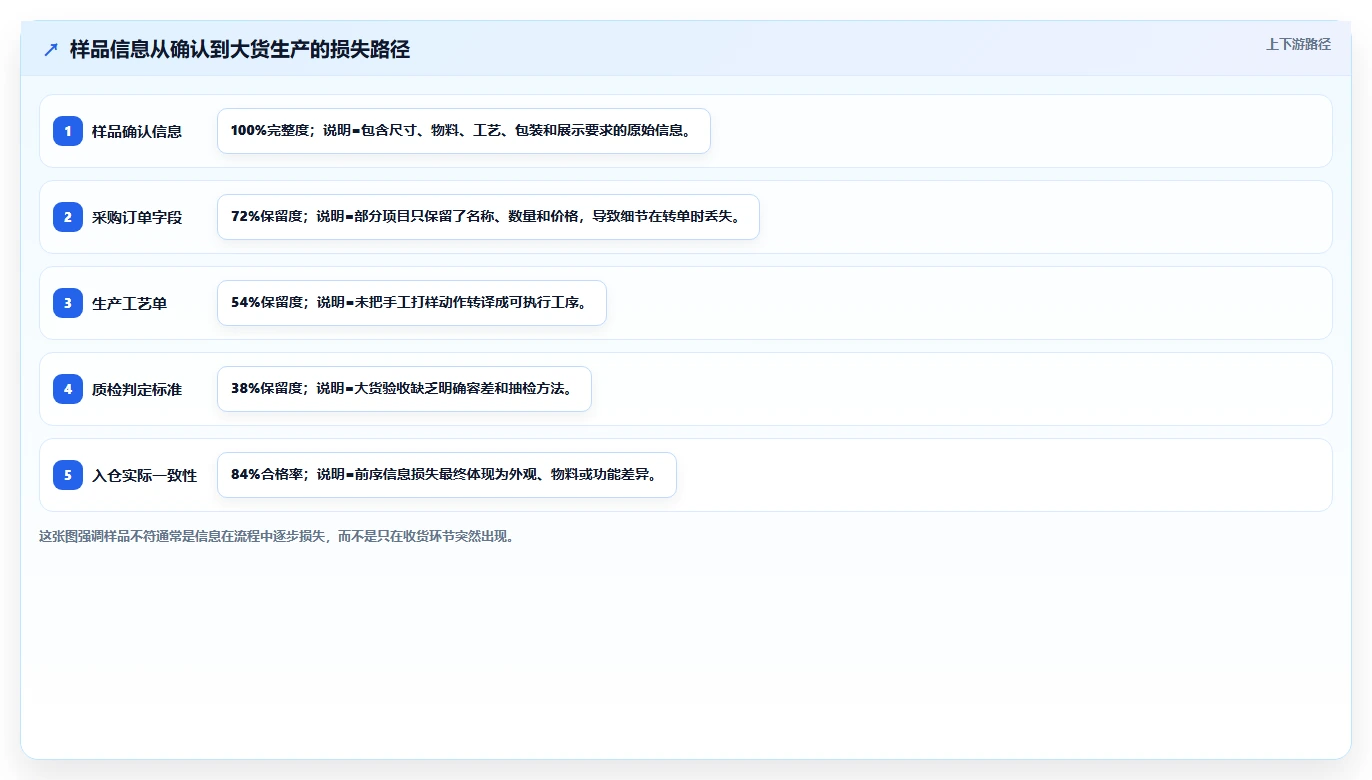The width and height of the screenshot is (1372, 780).
Task: Open the 84%合格率 description box
Action: click(x=447, y=475)
